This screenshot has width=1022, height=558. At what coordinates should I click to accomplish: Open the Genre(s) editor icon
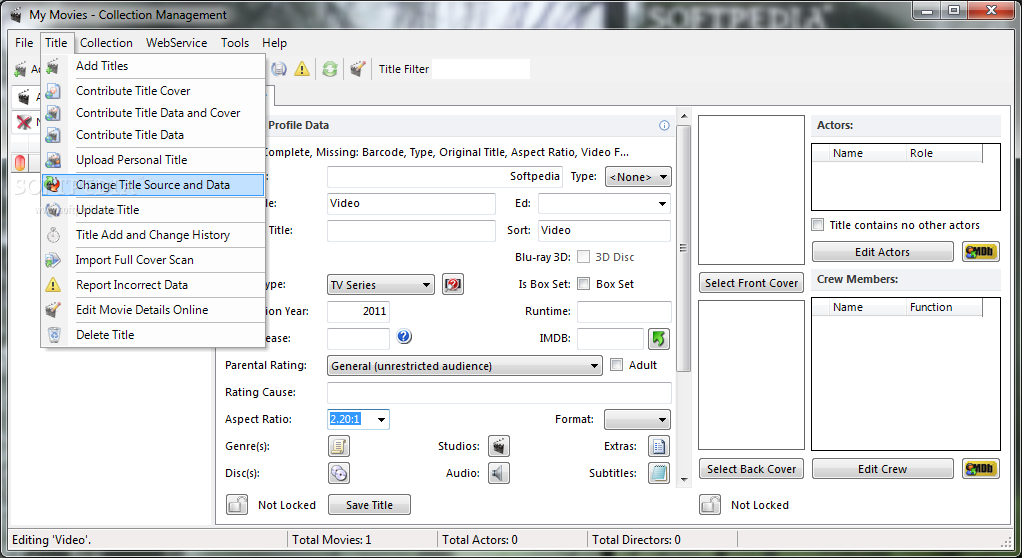(338, 447)
